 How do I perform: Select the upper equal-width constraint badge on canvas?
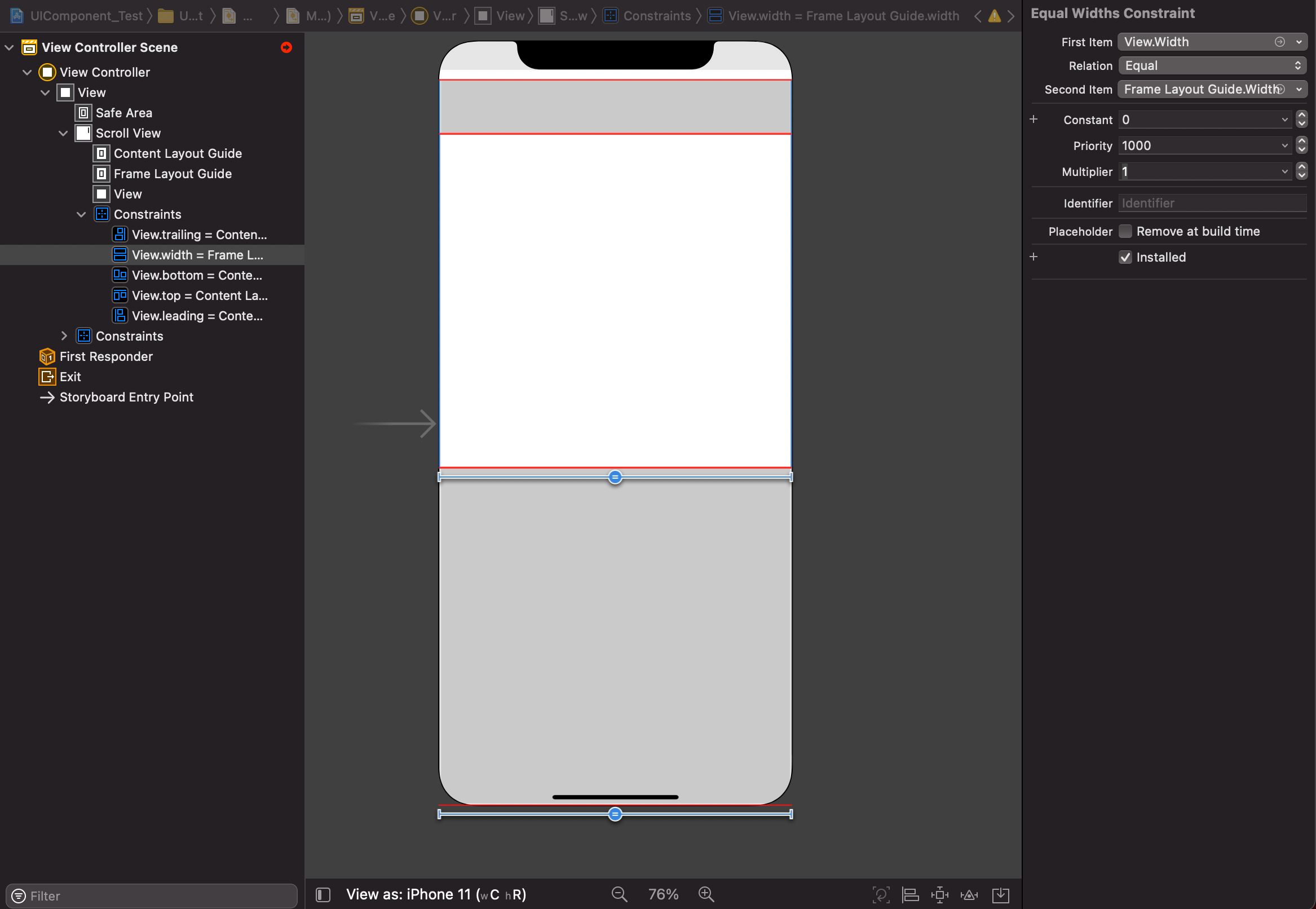615,476
